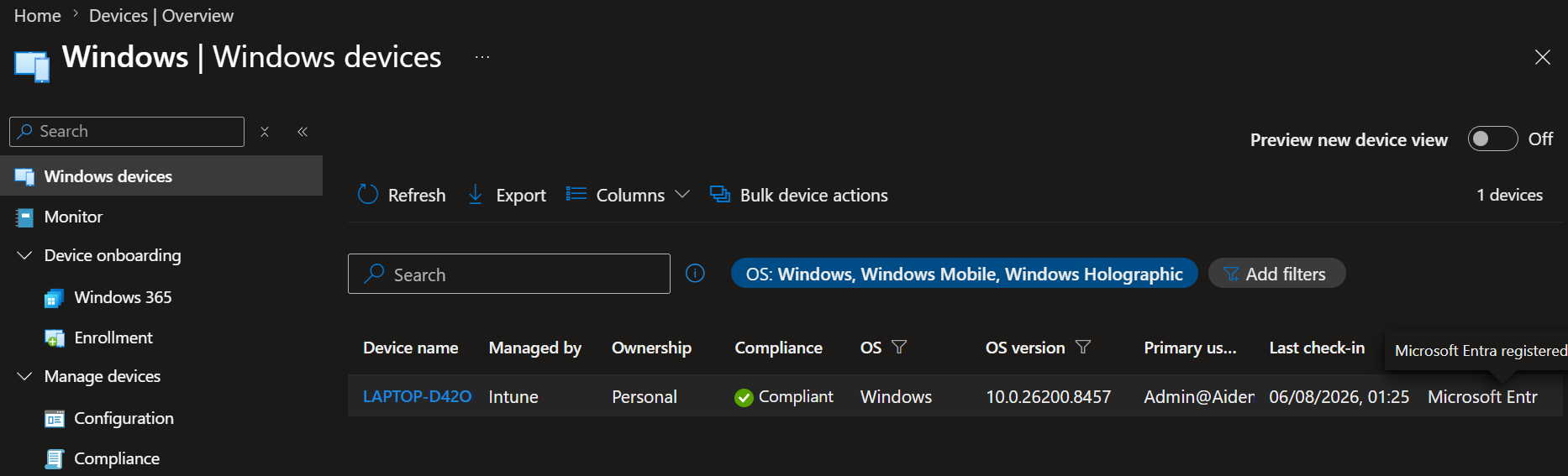Edit the OS Windows filter pill
Screen dimensions: 1568x476
point(964,273)
